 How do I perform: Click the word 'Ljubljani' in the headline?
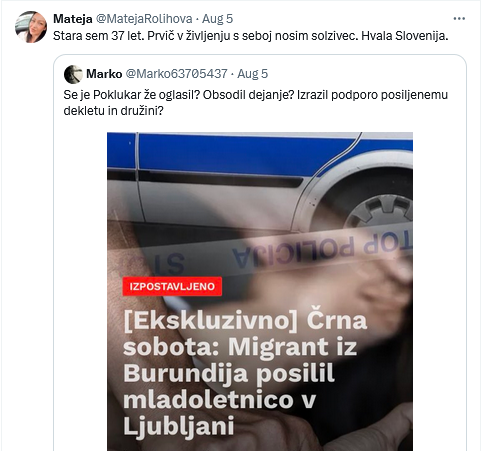[178, 426]
